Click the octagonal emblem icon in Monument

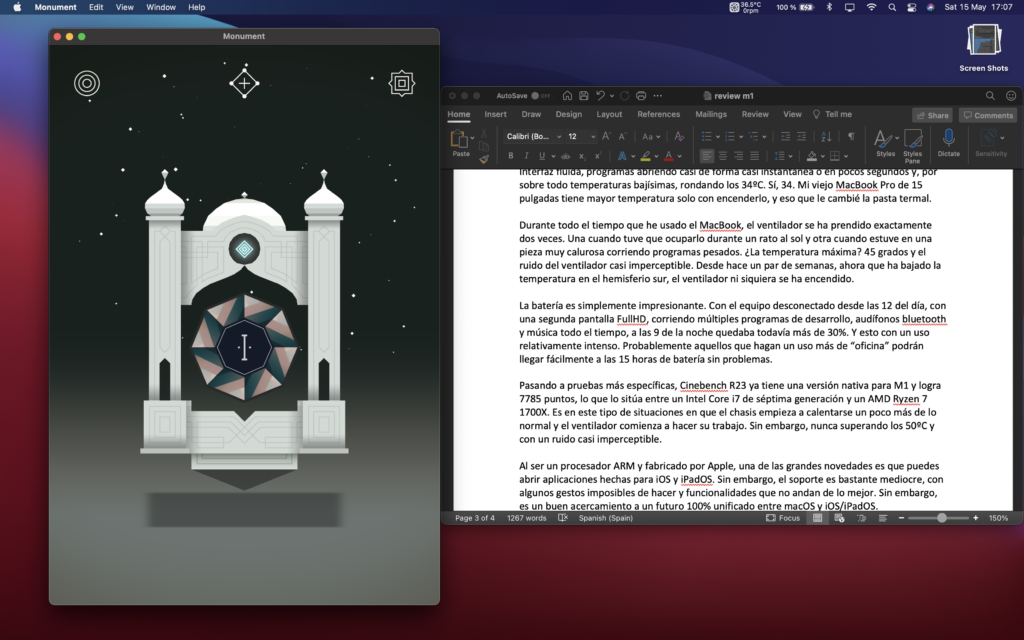[402, 83]
